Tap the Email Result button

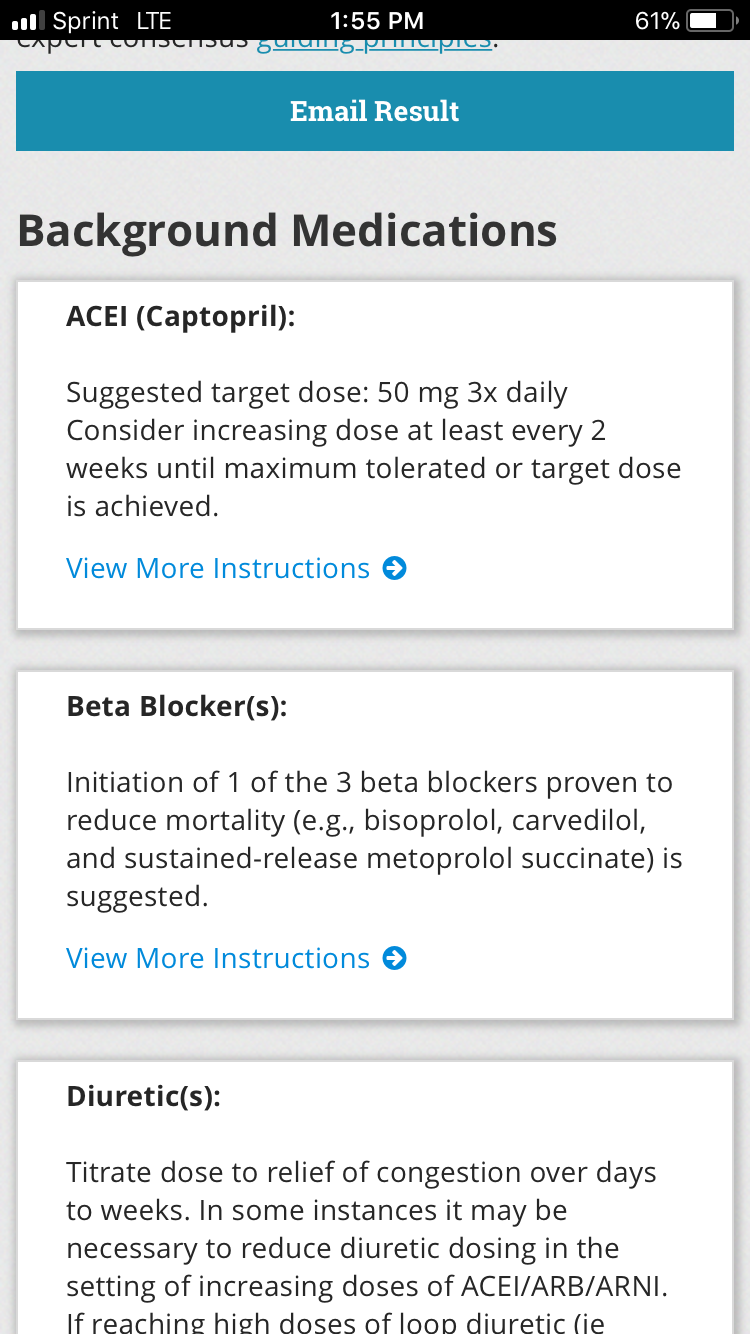tap(374, 111)
